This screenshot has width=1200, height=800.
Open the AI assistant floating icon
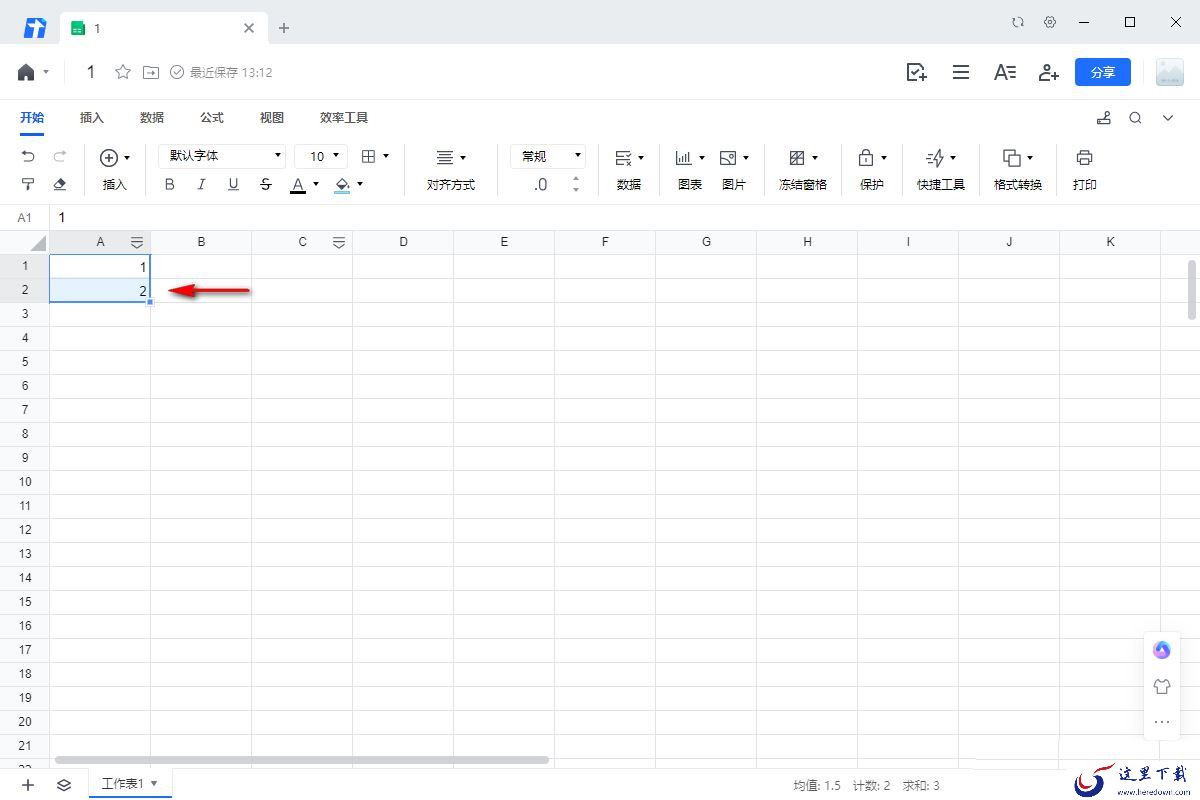[1161, 650]
